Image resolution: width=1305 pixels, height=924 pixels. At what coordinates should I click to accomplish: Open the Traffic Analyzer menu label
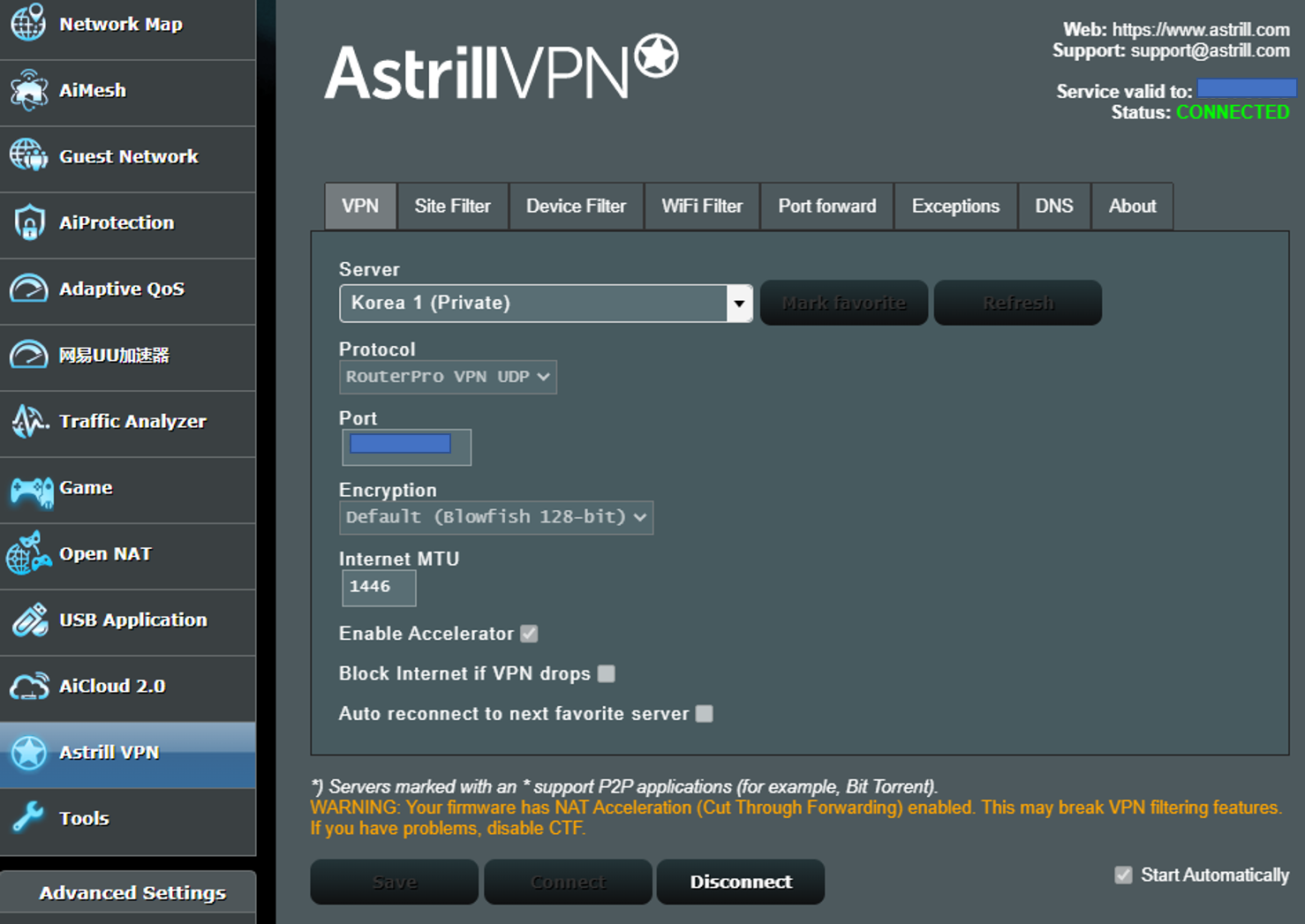(132, 421)
